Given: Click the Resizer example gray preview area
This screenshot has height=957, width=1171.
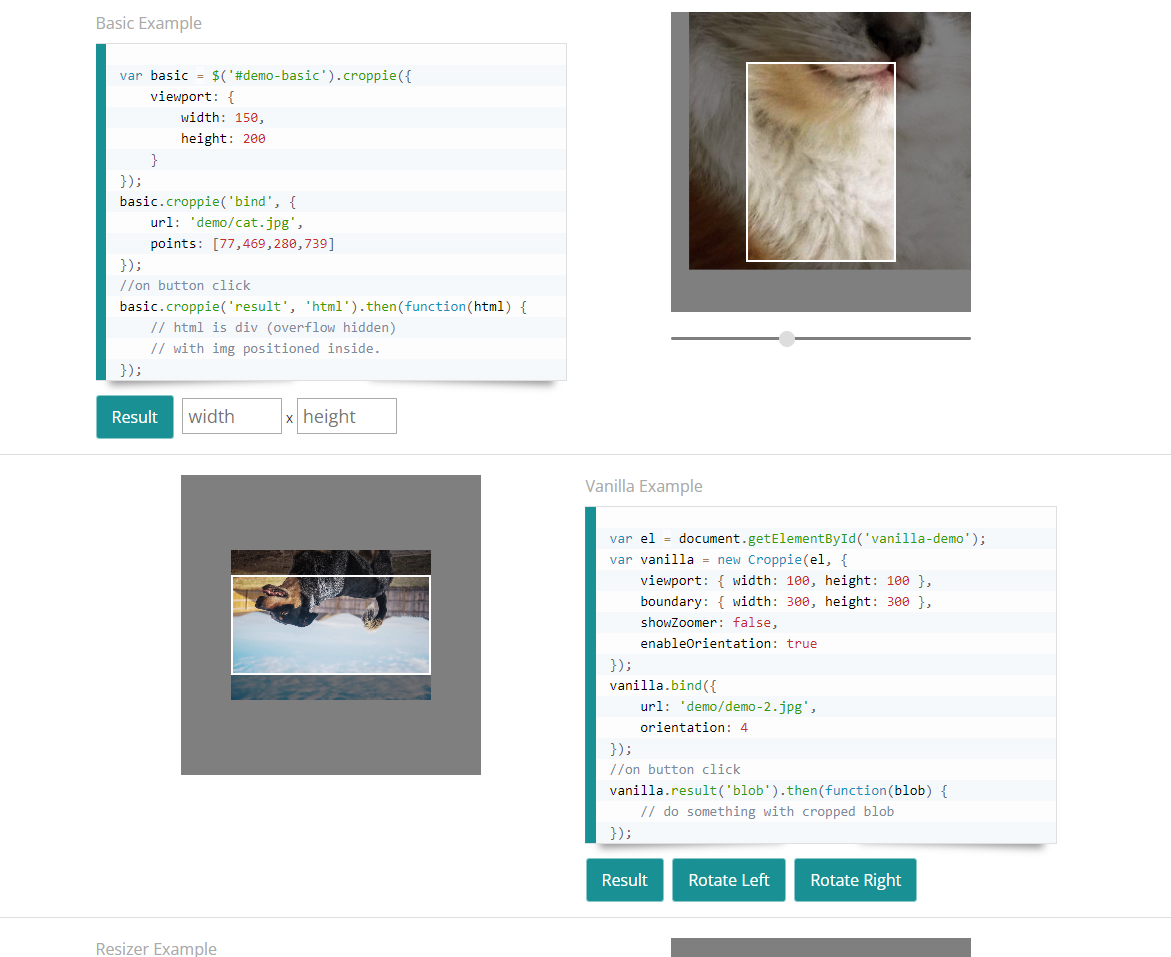Looking at the screenshot, I should (820, 947).
